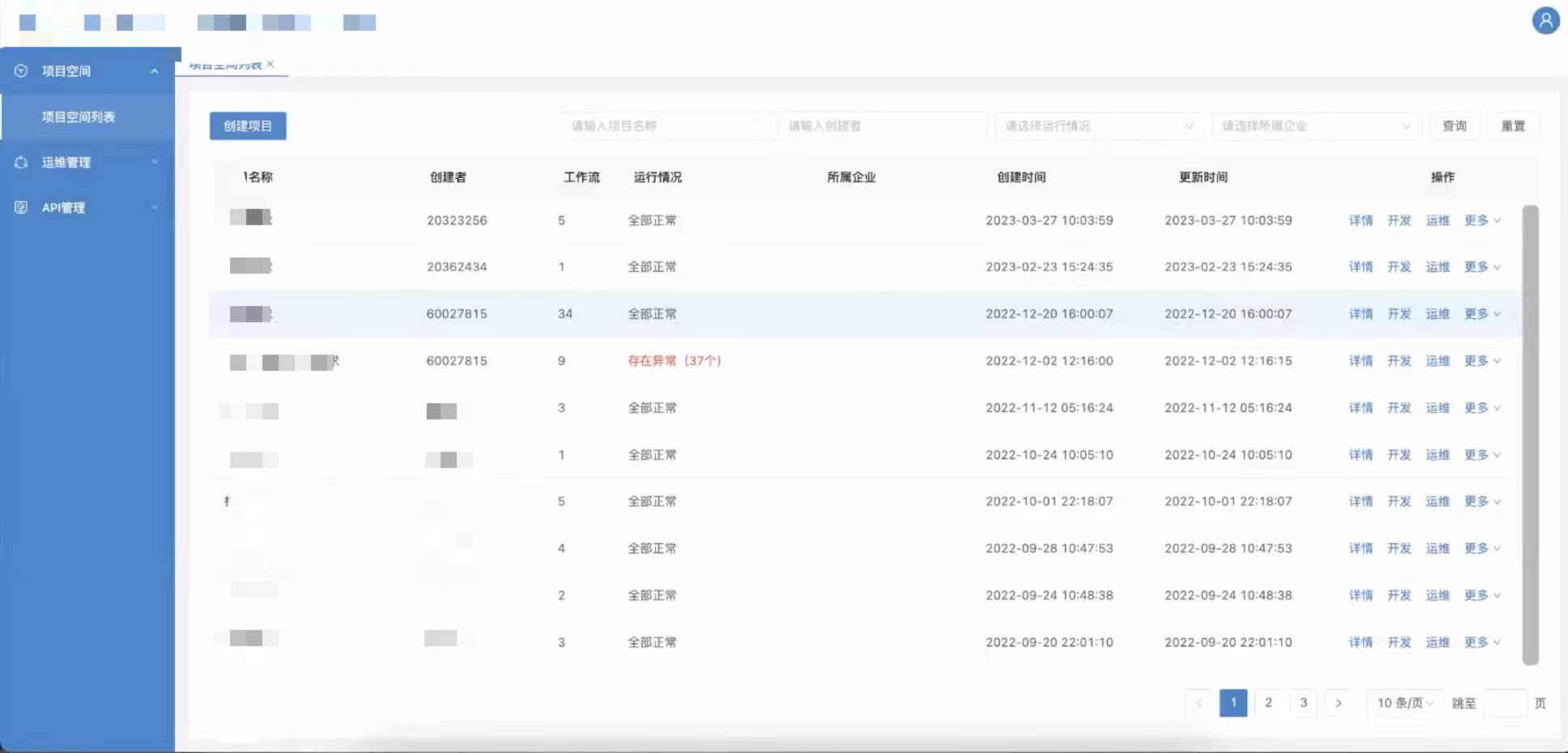Screen dimensions: 1568x753
Task: Click 开发 for the 2023-03-27 10:03:59 row
Action: click(1400, 220)
